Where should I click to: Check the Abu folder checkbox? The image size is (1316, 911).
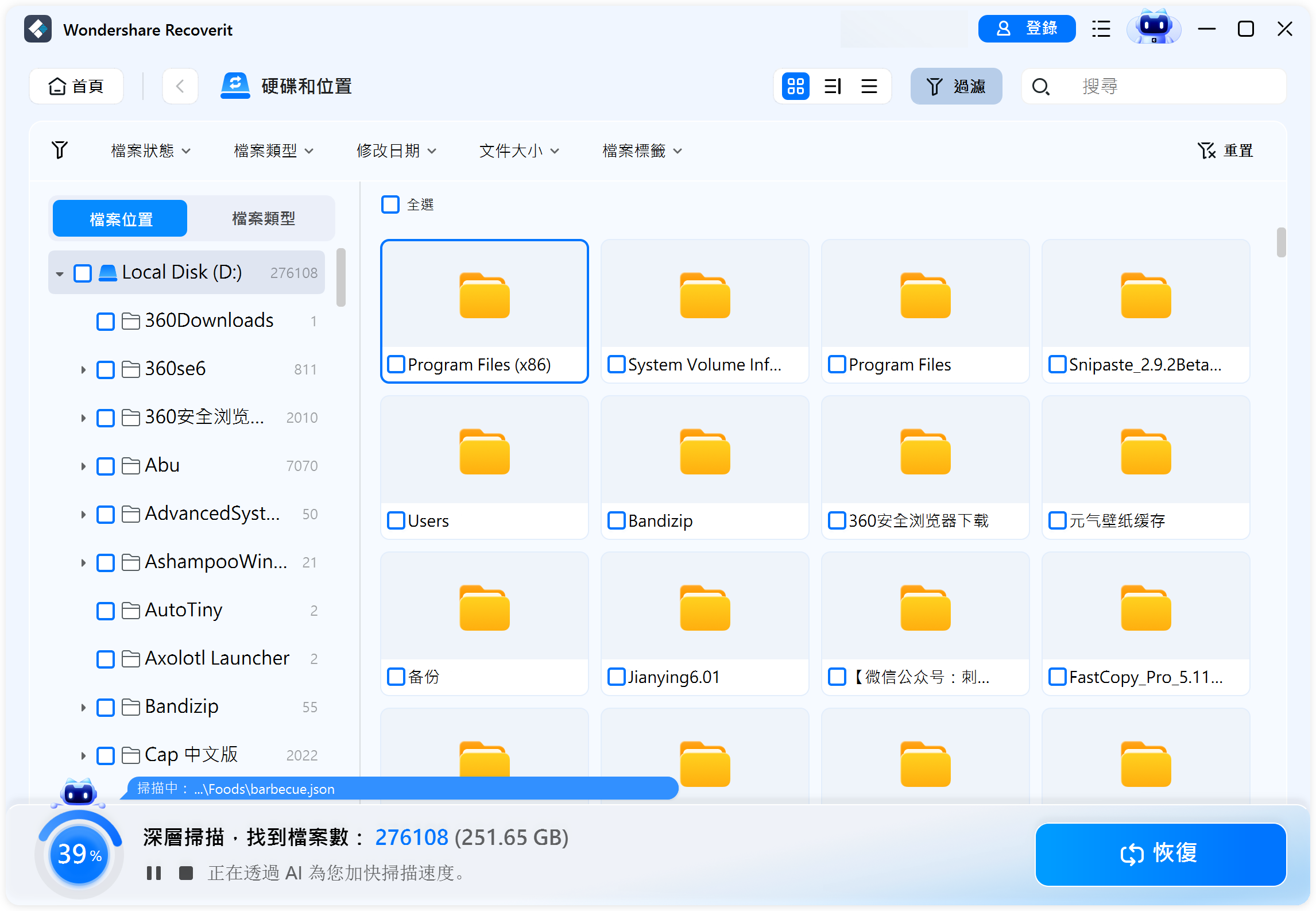[106, 466]
